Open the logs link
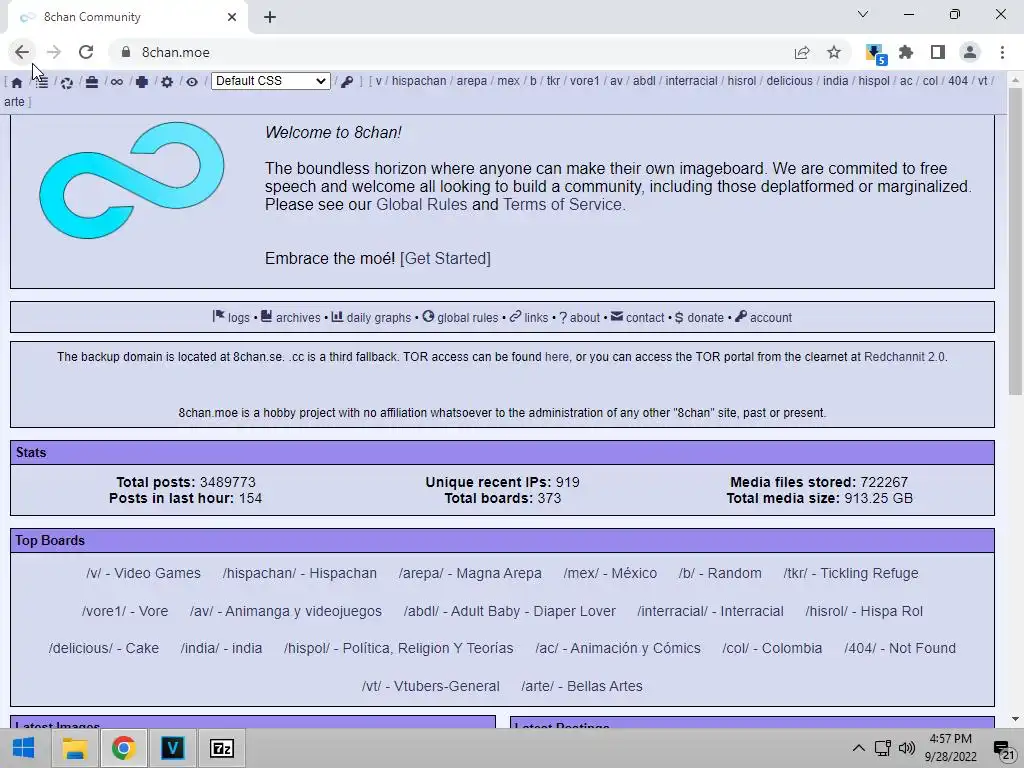The image size is (1024, 768). coord(231,317)
